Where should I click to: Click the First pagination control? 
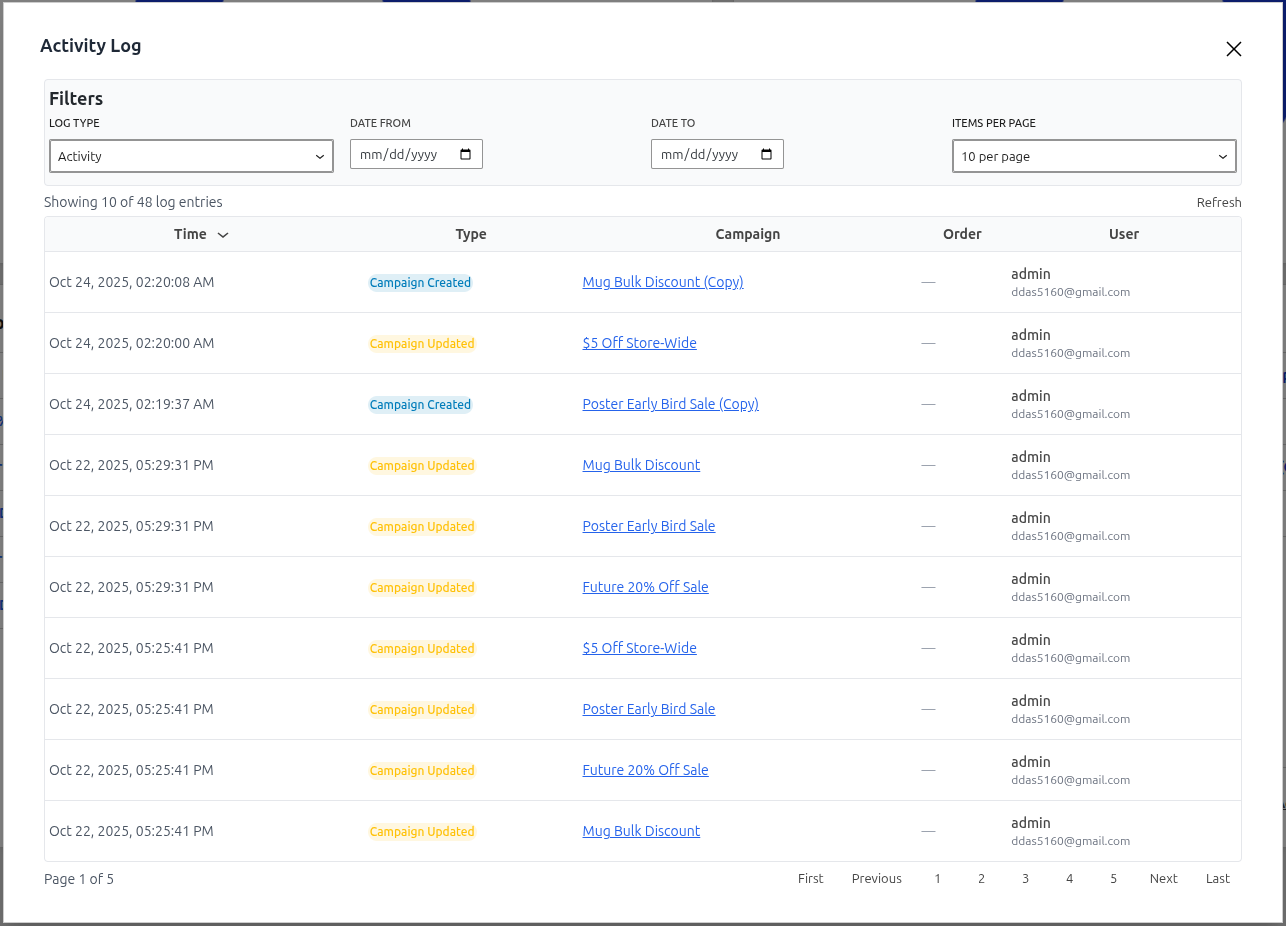pos(810,878)
